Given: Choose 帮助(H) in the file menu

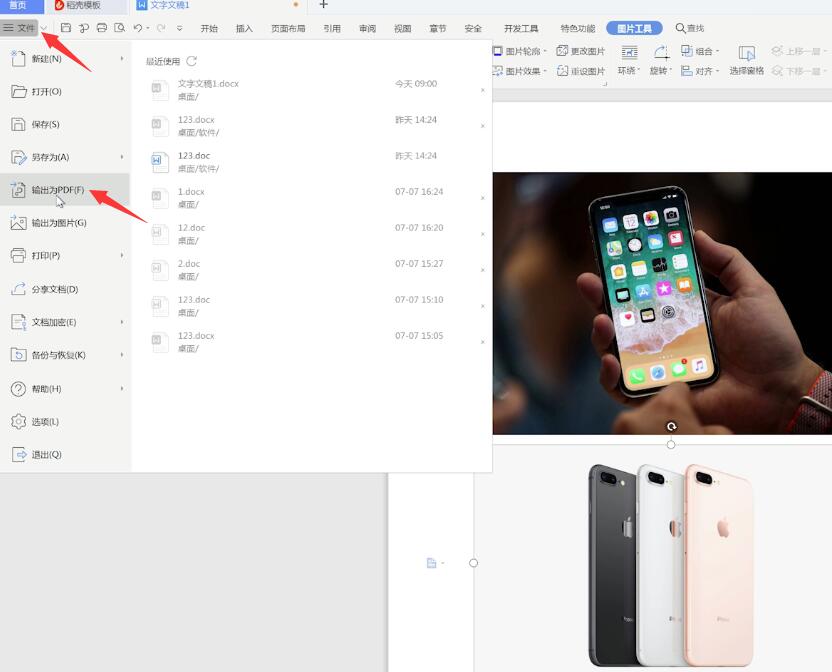Looking at the screenshot, I should pos(65,389).
